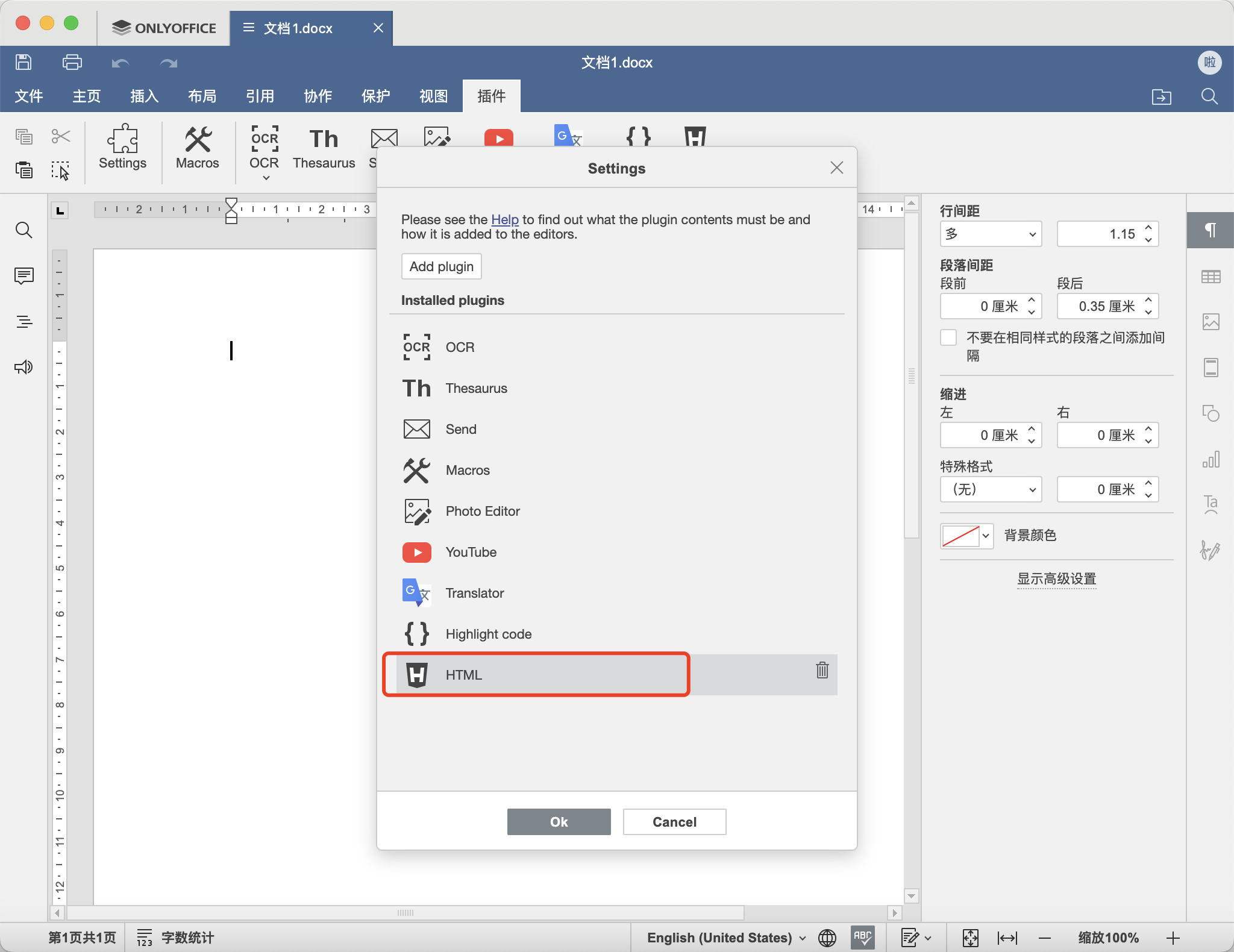This screenshot has height=952, width=1234.
Task: Select the YouTube plugin in installed list
Action: (616, 552)
